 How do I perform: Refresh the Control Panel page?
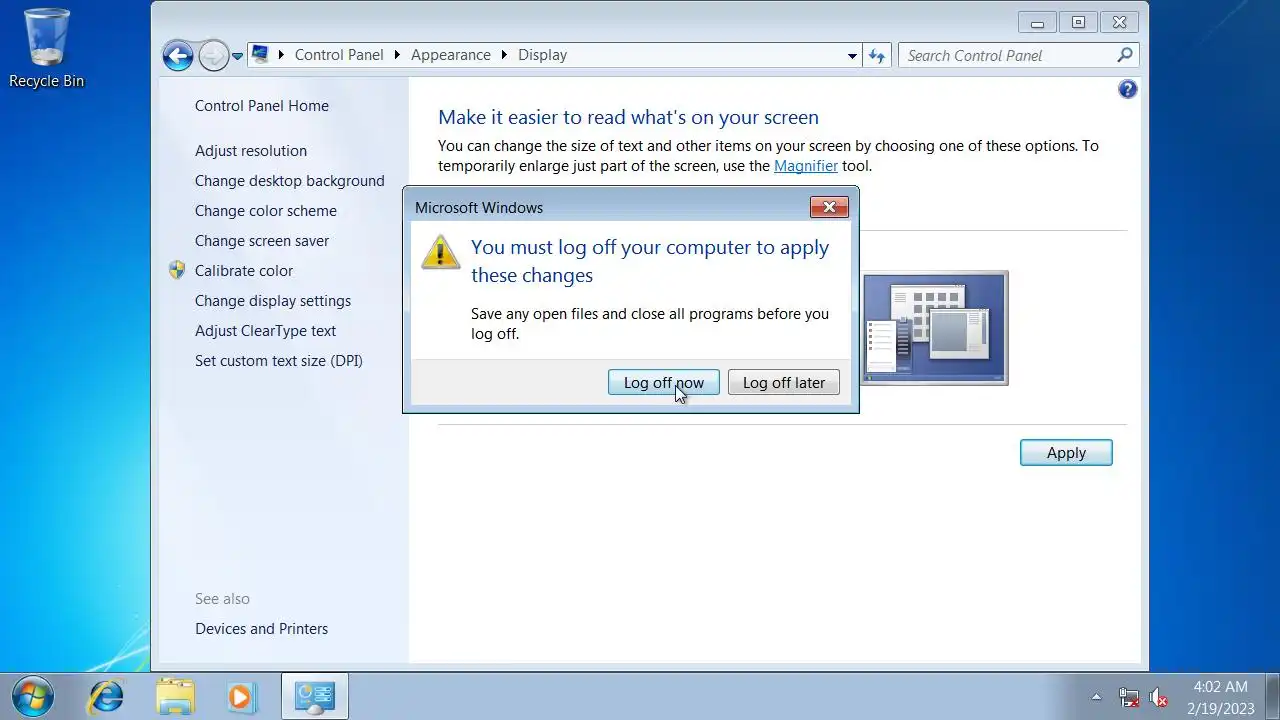(x=877, y=56)
